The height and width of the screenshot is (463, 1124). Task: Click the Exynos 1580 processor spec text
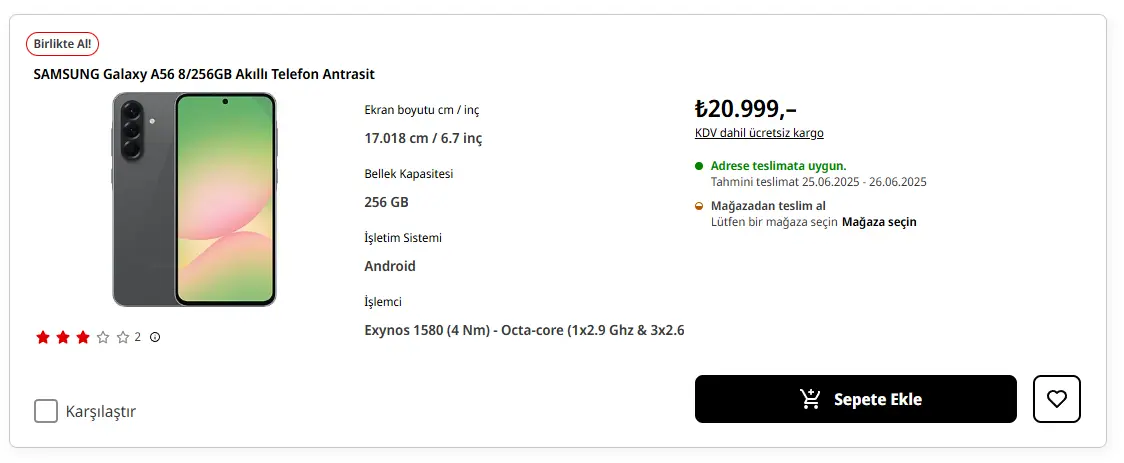[x=524, y=330]
